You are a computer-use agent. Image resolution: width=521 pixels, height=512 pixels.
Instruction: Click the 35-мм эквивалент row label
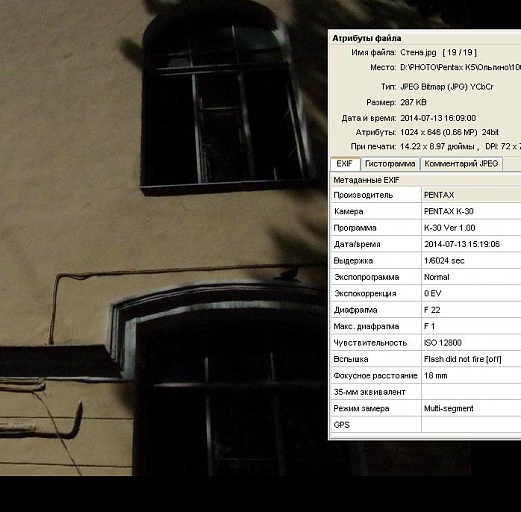tap(369, 392)
